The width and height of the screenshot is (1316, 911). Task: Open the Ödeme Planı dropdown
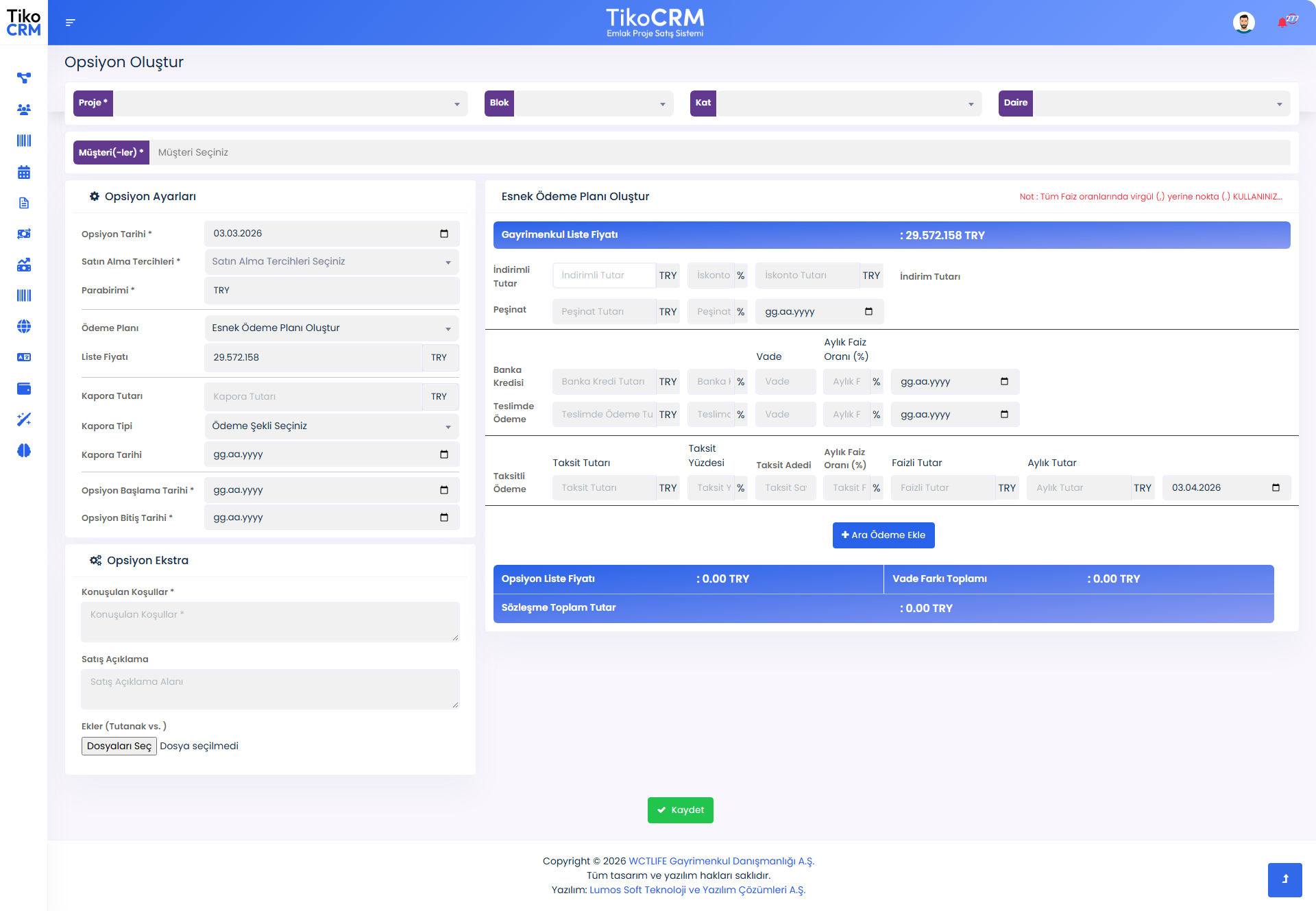coord(332,328)
